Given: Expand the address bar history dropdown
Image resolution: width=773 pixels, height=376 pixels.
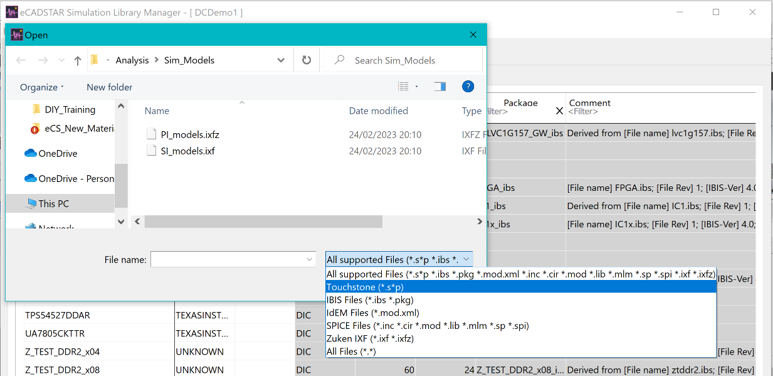Looking at the screenshot, I should [281, 61].
